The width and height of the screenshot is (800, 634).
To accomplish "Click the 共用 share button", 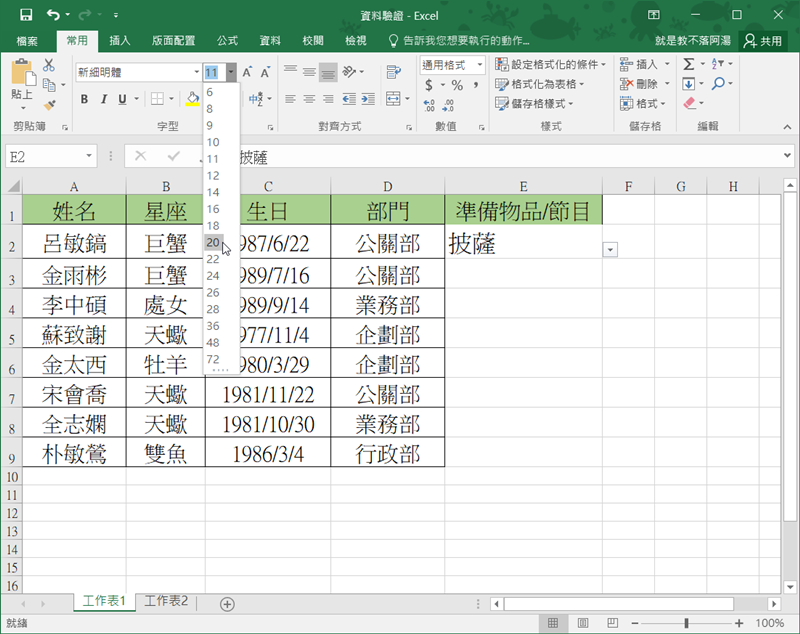I will click(763, 41).
